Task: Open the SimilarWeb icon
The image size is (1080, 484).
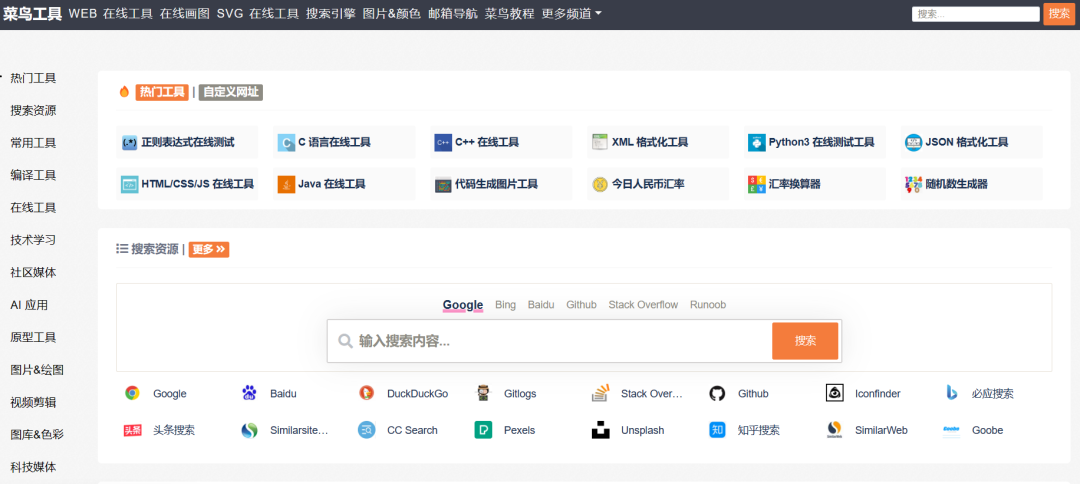Action: (x=835, y=430)
